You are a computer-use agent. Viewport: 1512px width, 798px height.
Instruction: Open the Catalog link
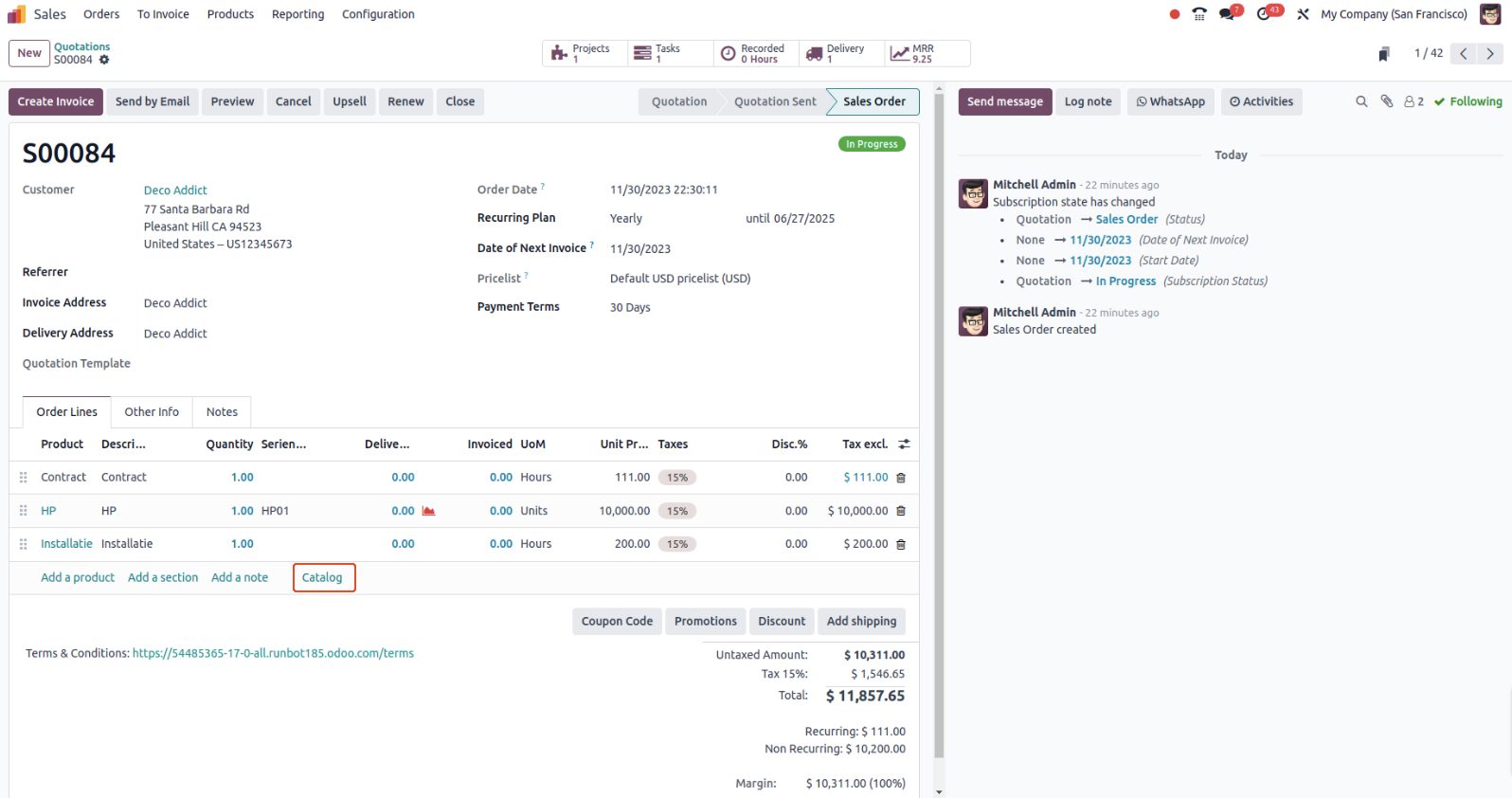coord(322,577)
